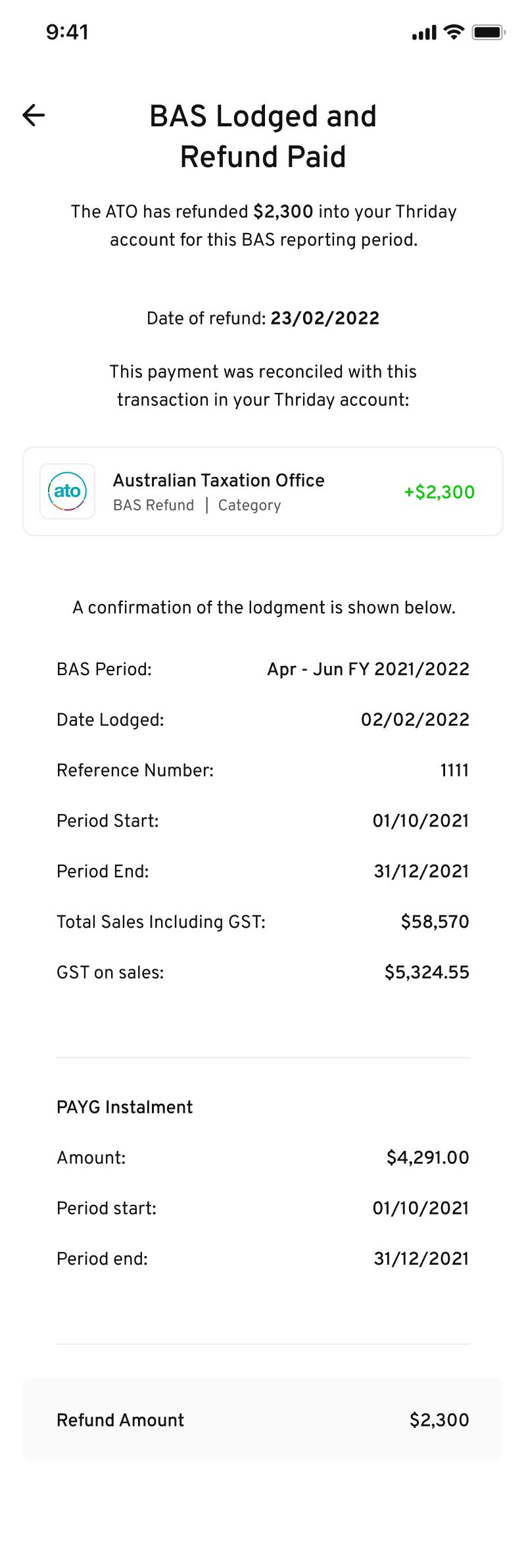Tap the PAYG Instalment section heading

tap(125, 1107)
